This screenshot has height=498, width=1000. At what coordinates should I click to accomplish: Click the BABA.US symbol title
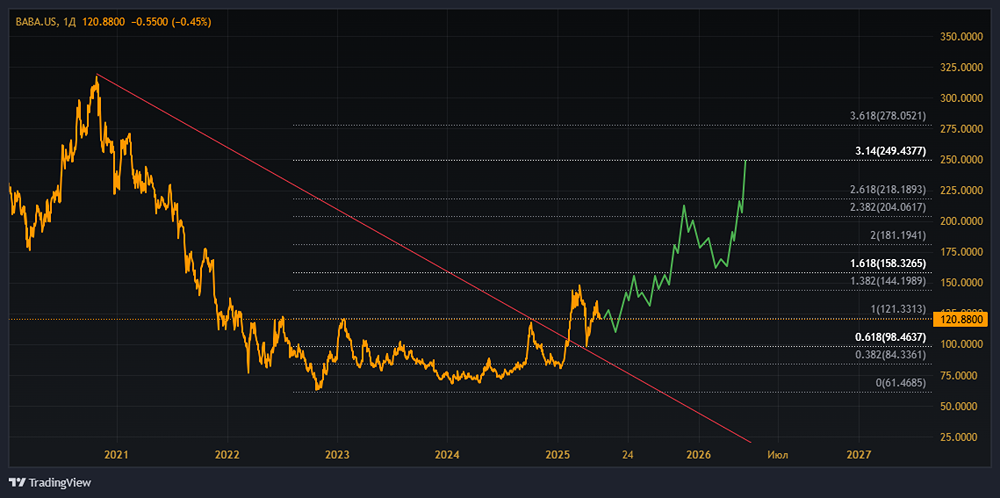38,22
